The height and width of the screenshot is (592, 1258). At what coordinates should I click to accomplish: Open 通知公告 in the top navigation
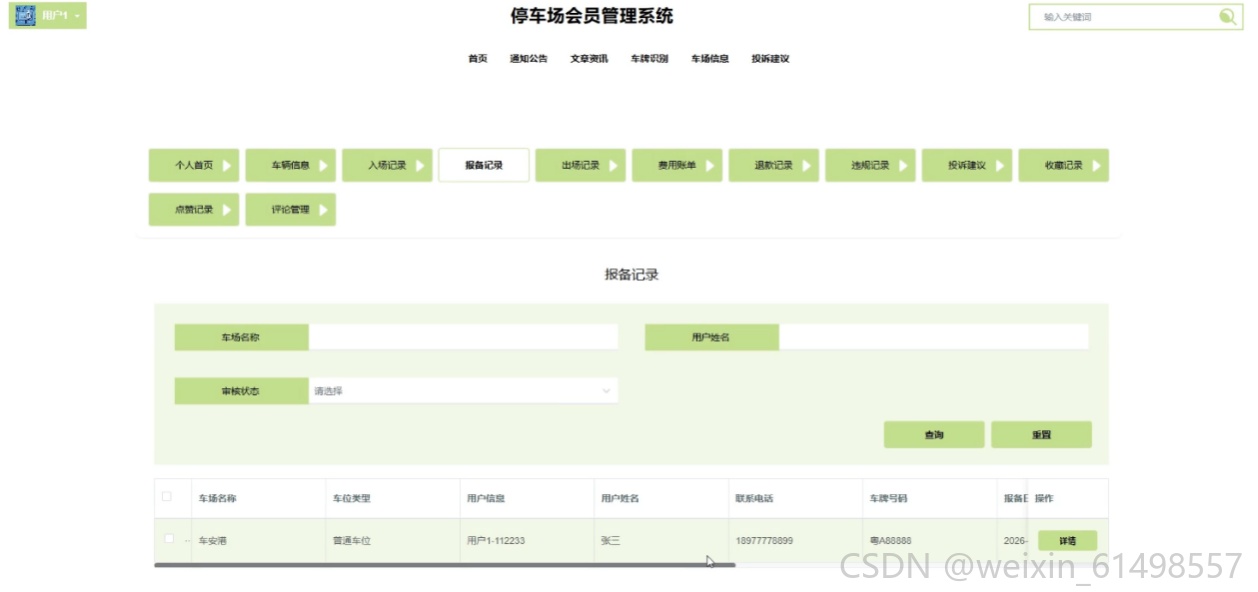click(529, 59)
